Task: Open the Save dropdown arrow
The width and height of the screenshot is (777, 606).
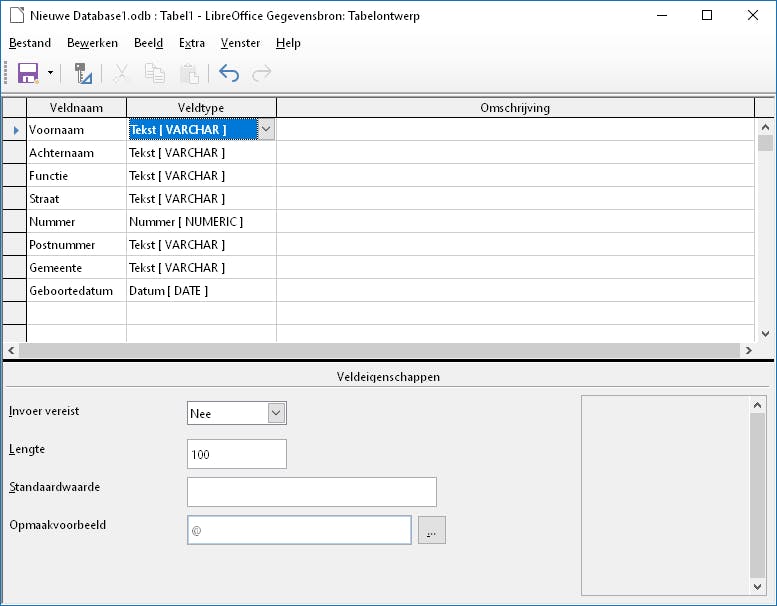Action: click(x=50, y=73)
